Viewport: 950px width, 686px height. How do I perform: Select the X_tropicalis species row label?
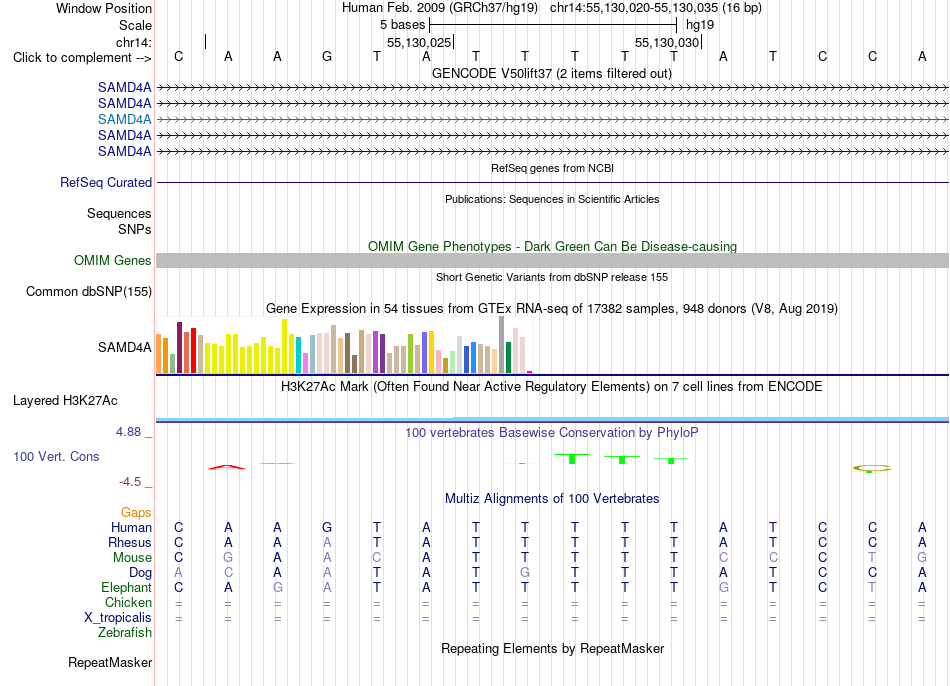click(x=118, y=618)
